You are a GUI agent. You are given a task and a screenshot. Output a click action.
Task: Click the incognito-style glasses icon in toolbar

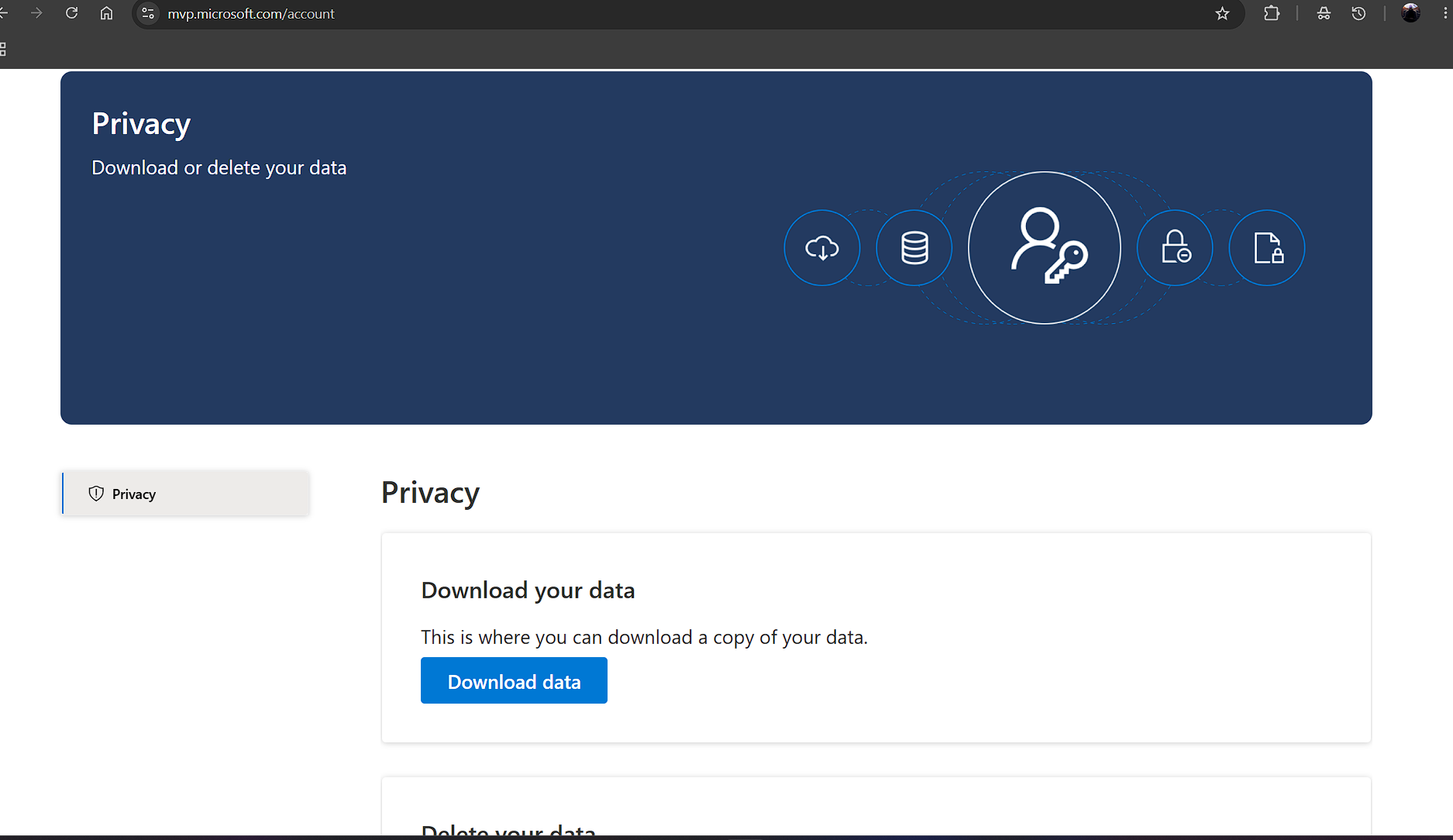1324,13
